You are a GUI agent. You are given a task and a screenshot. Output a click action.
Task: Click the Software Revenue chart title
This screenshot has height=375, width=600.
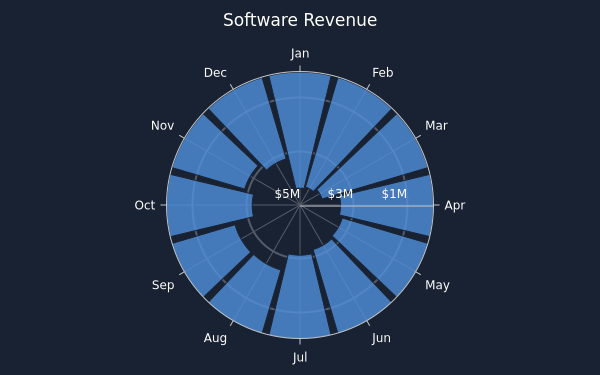[300, 20]
